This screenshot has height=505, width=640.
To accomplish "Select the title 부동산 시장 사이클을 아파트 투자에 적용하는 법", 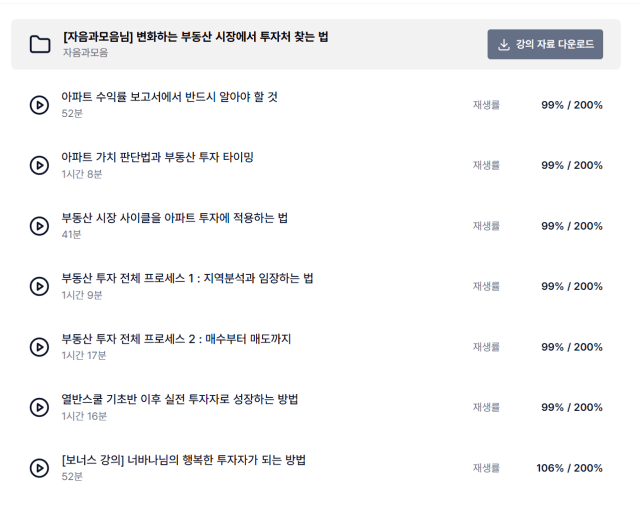I will [x=175, y=218].
